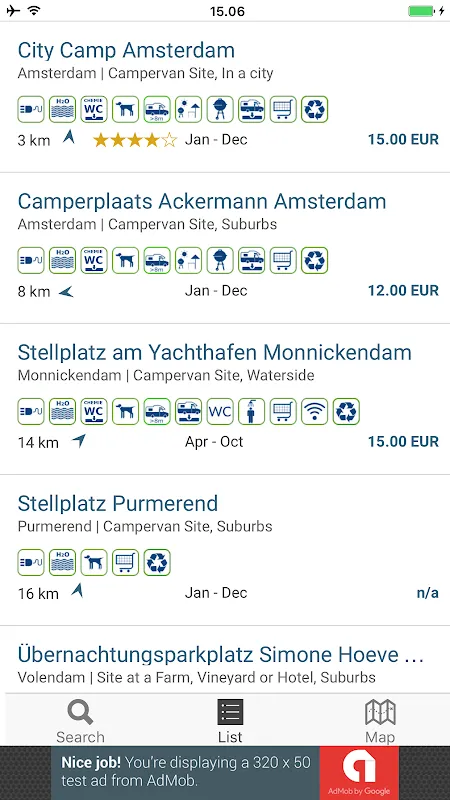The image size is (450, 800).
Task: Tap the dog-allowed icon for Stellplatz Purmerend
Action: (94, 562)
